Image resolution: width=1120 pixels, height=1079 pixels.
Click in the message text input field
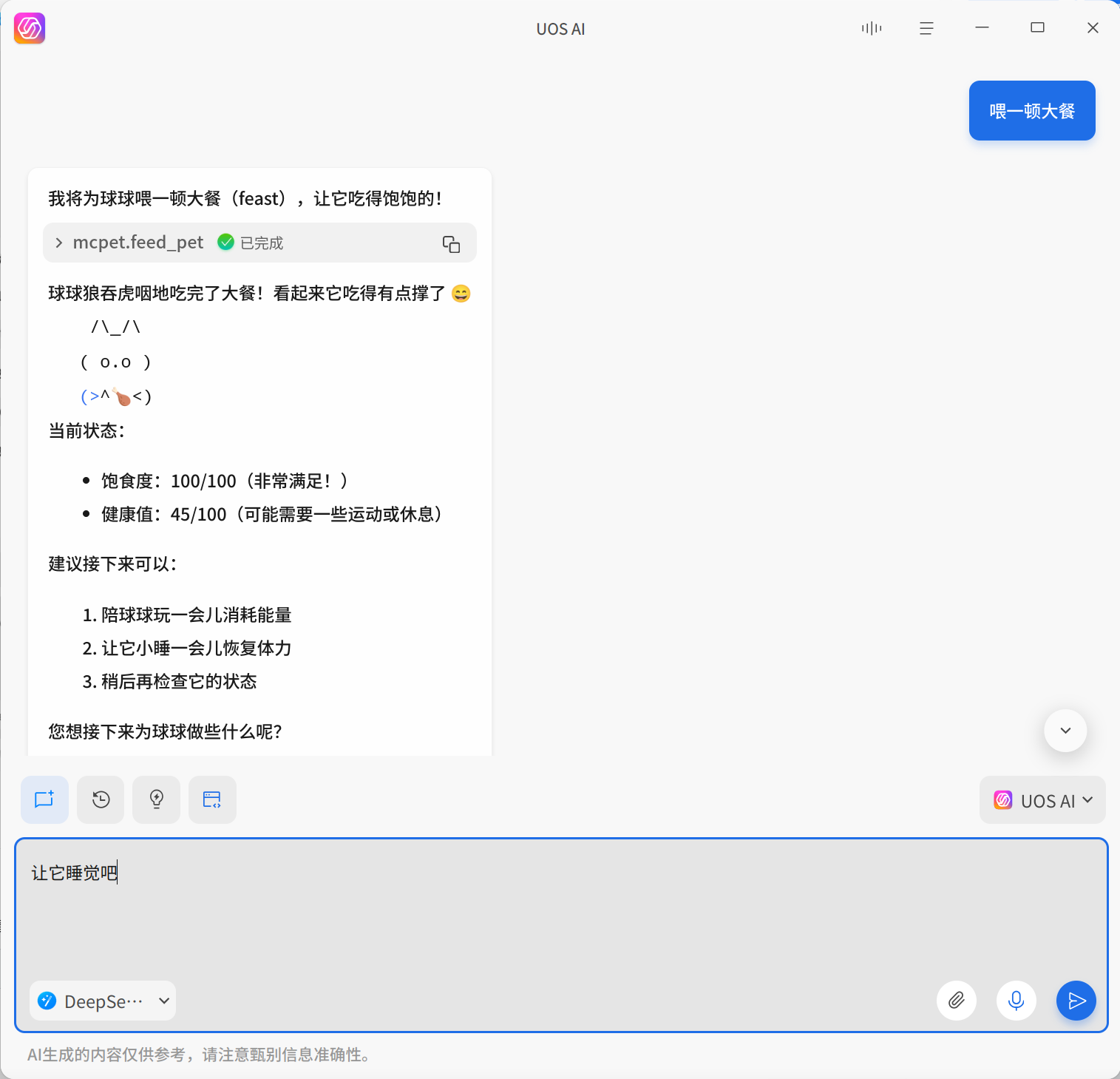(x=561, y=910)
